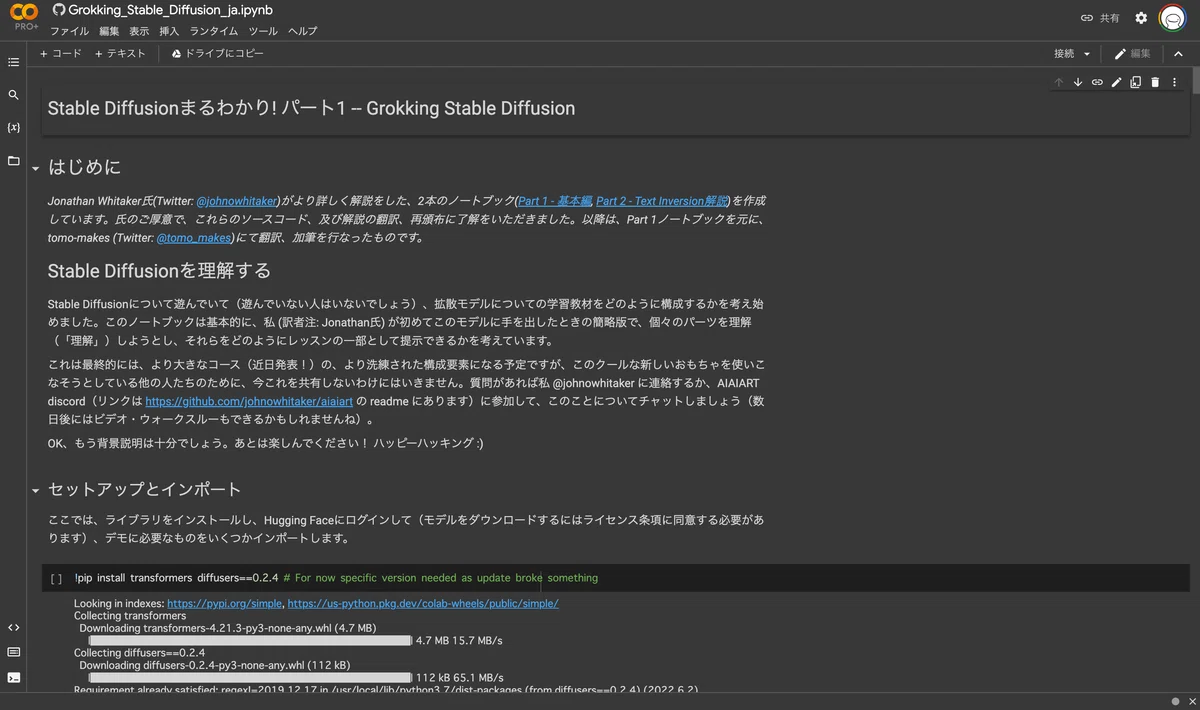Click the transformers download progress bar
Viewport: 1200px width, 710px height.
pos(250,640)
